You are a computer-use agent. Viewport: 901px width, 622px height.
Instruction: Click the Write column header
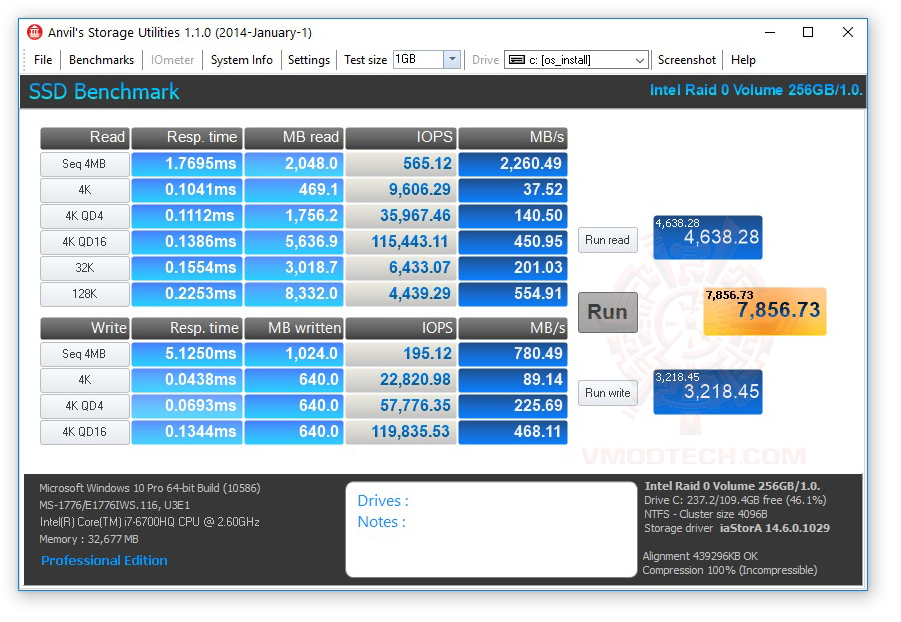coord(84,328)
